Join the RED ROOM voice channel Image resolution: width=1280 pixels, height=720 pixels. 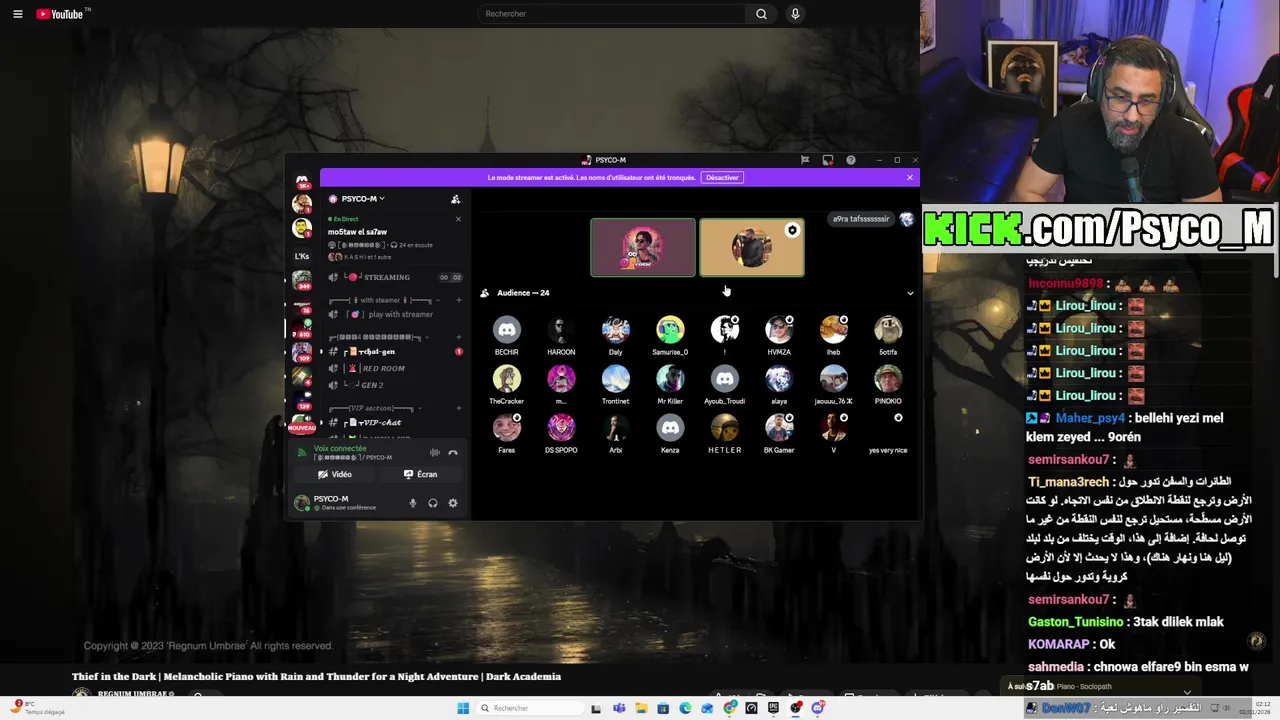tap(395, 369)
